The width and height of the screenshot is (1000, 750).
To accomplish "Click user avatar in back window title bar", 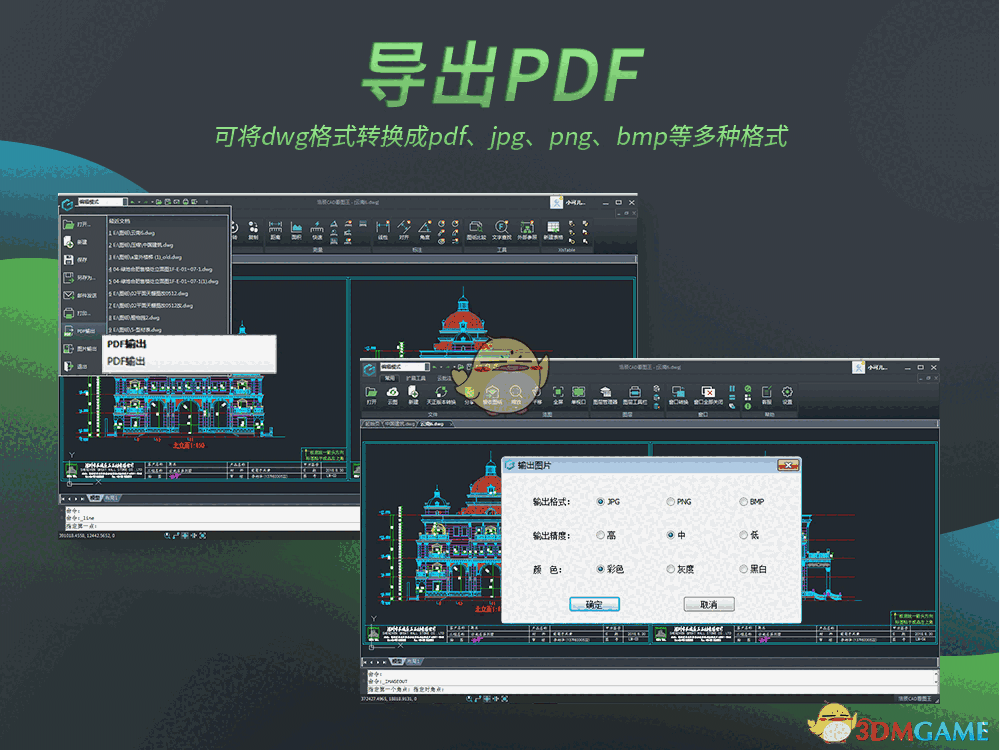I will coord(556,202).
